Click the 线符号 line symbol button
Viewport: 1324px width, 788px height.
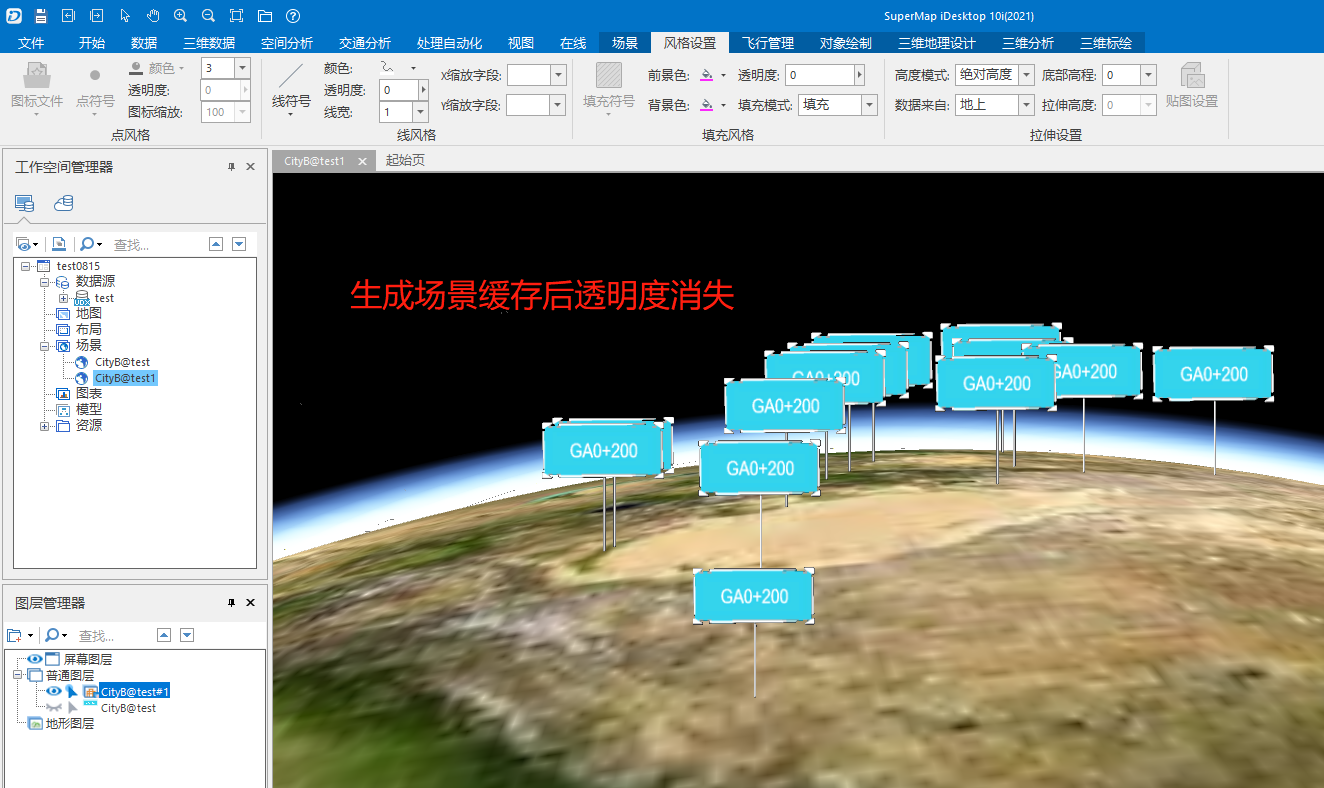291,89
